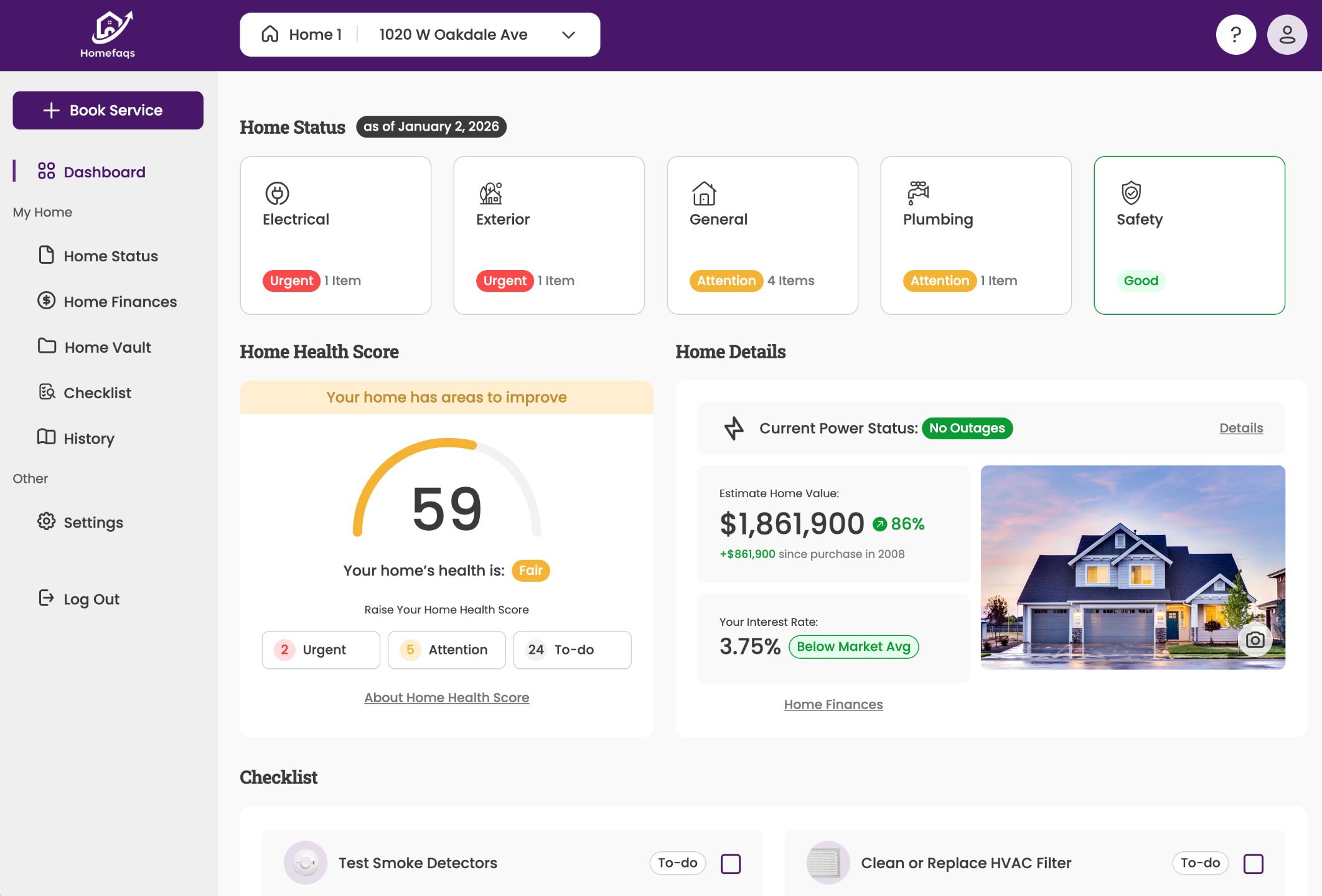
Task: Click the home health score gauge
Action: [x=446, y=492]
